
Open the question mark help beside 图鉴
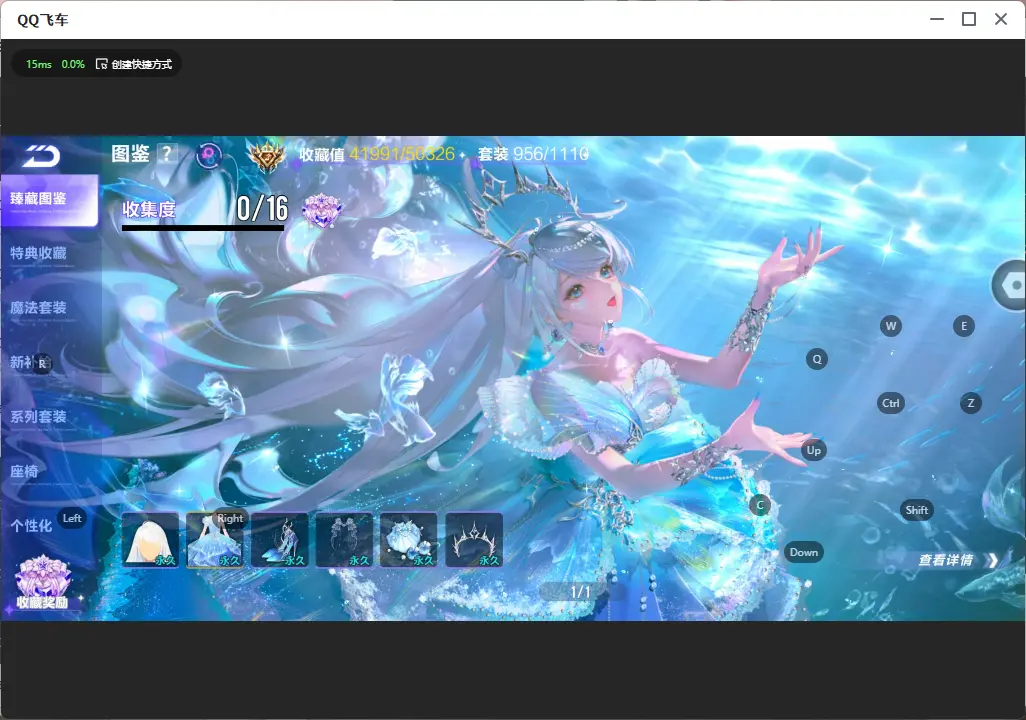(x=168, y=154)
